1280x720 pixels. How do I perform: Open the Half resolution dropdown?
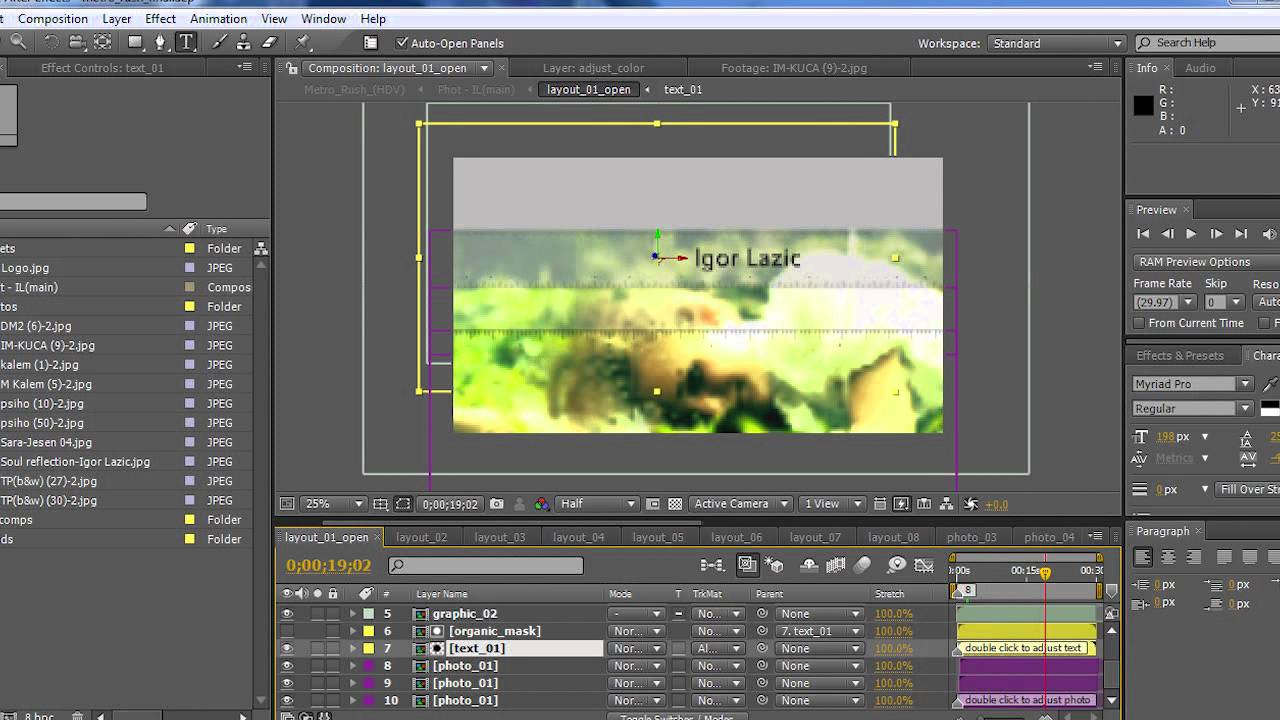pyautogui.click(x=597, y=504)
